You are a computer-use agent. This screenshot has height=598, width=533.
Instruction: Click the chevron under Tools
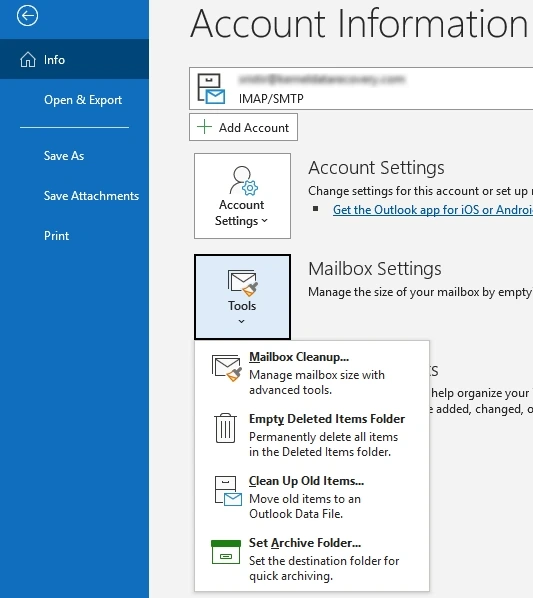click(x=241, y=322)
